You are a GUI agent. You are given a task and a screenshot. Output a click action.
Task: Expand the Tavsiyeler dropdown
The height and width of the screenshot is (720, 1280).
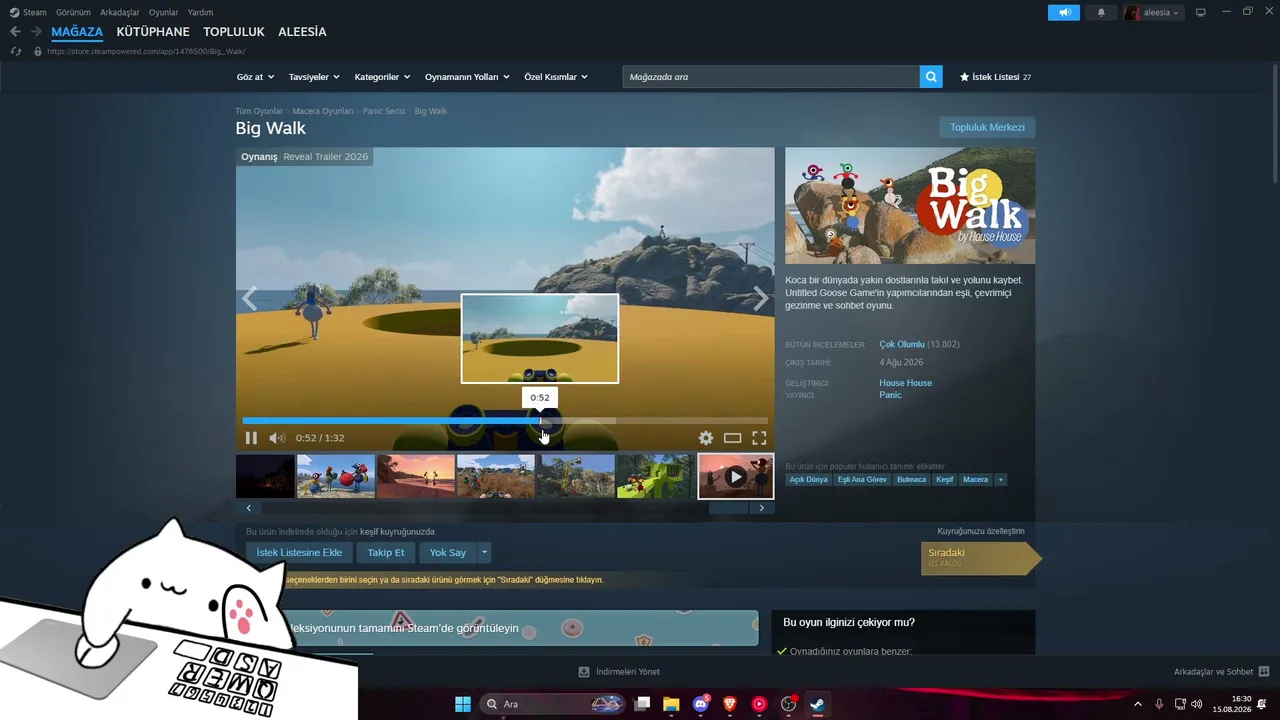[x=314, y=77]
